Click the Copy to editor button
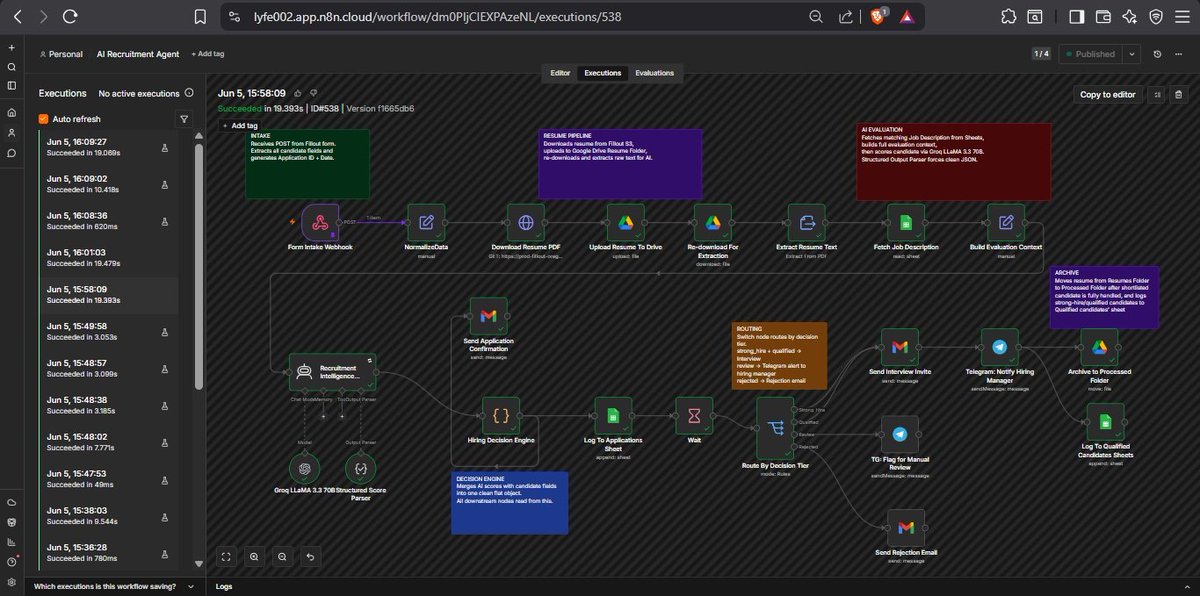 1108,94
